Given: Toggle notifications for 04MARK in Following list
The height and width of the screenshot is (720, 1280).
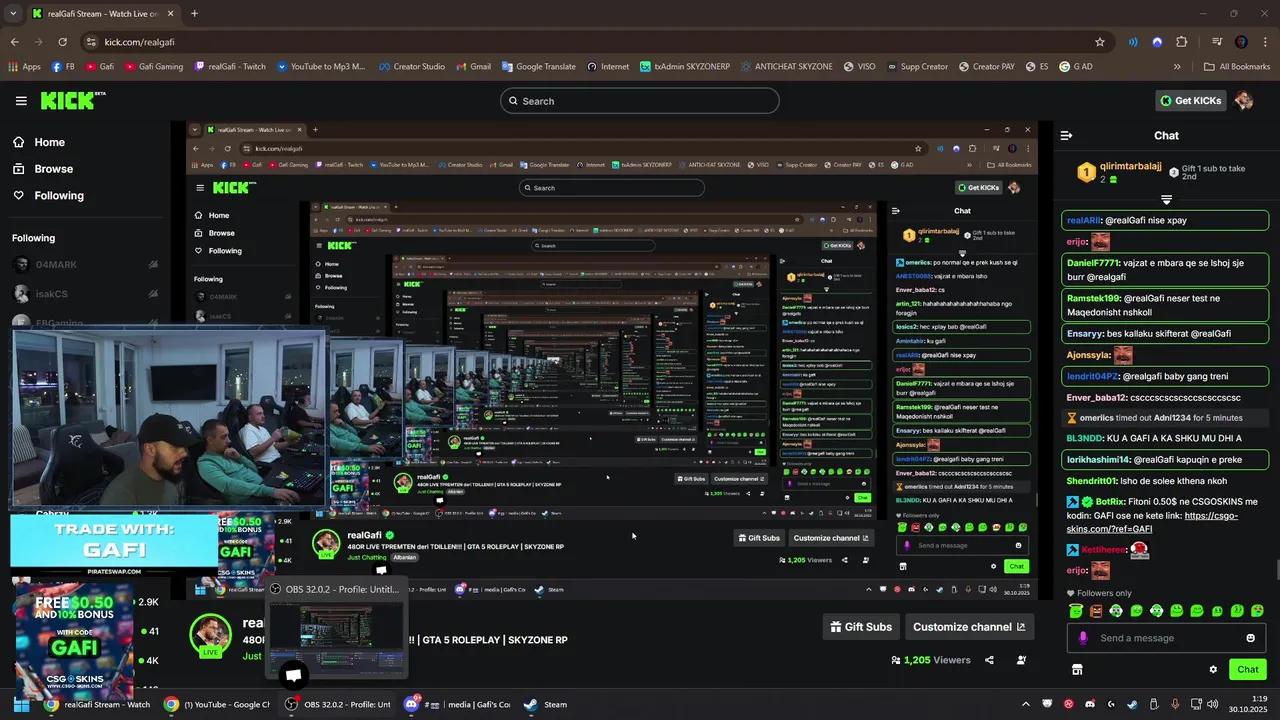Looking at the screenshot, I should tap(153, 265).
